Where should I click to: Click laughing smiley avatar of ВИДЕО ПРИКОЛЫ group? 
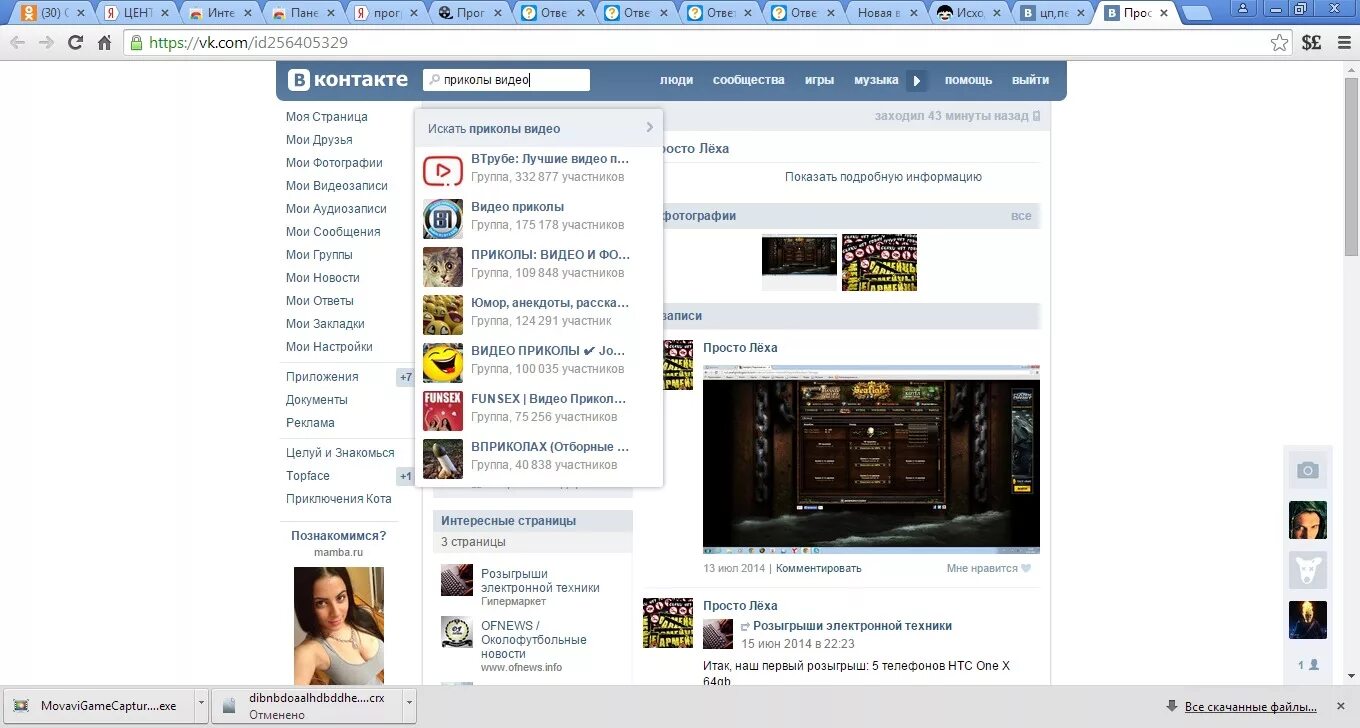pyautogui.click(x=442, y=362)
